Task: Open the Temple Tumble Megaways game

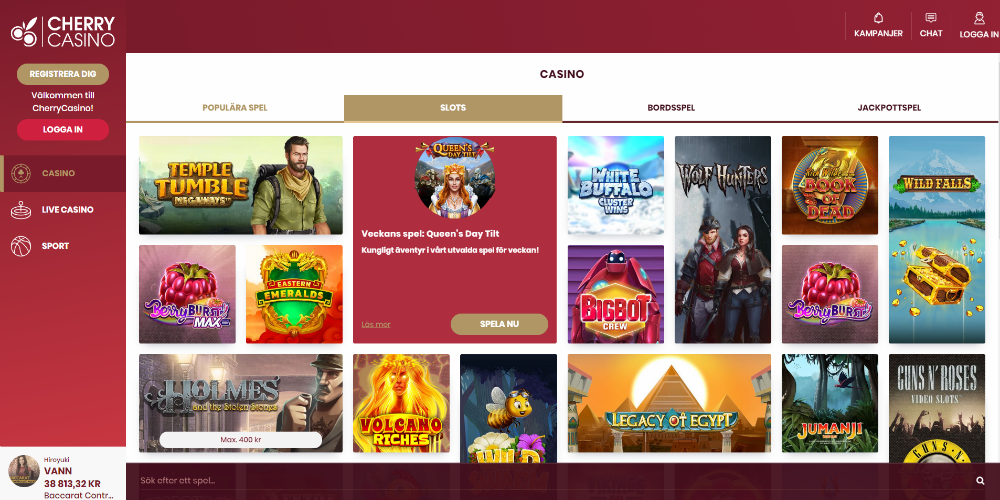Action: click(x=240, y=186)
